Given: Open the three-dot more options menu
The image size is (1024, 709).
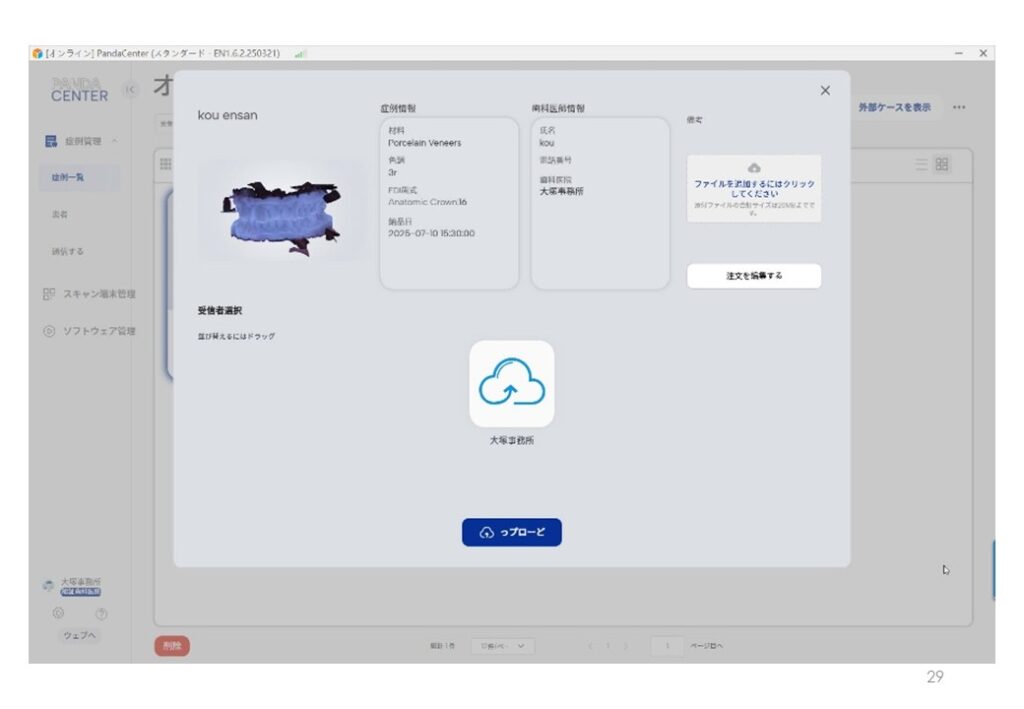Looking at the screenshot, I should pyautogui.click(x=959, y=107).
